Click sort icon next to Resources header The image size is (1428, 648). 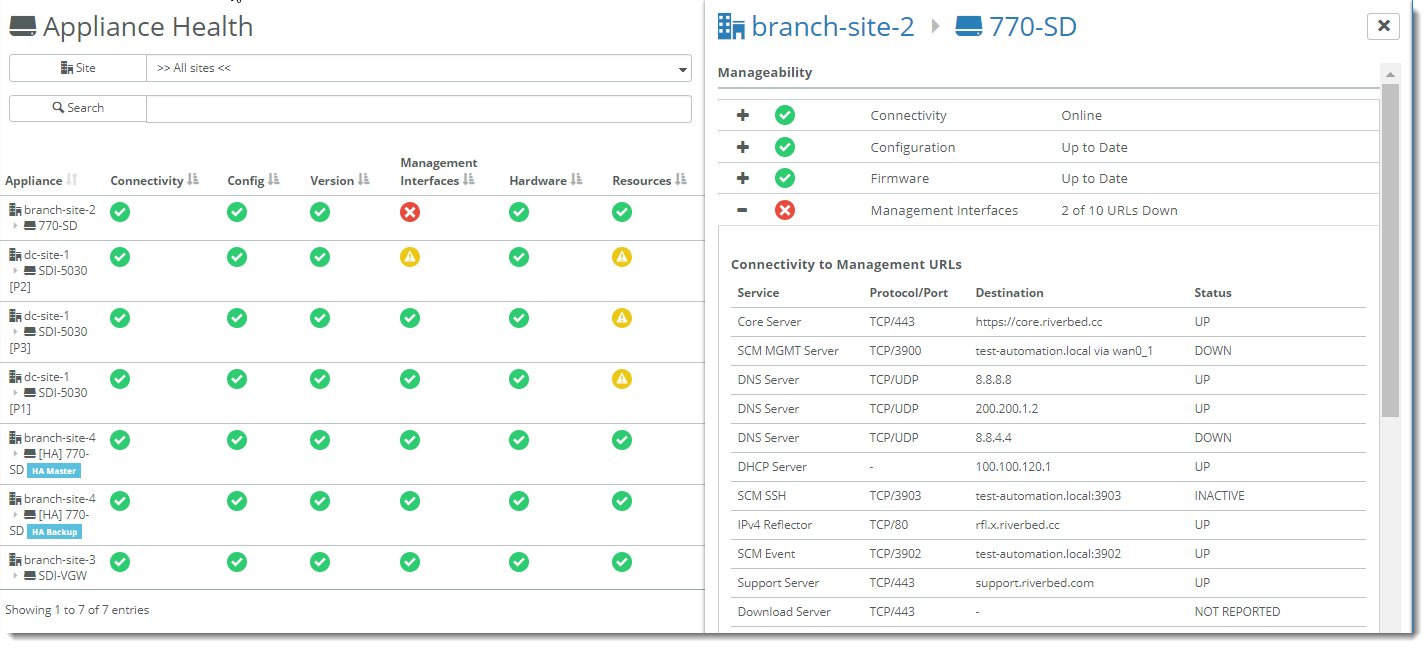pos(681,180)
